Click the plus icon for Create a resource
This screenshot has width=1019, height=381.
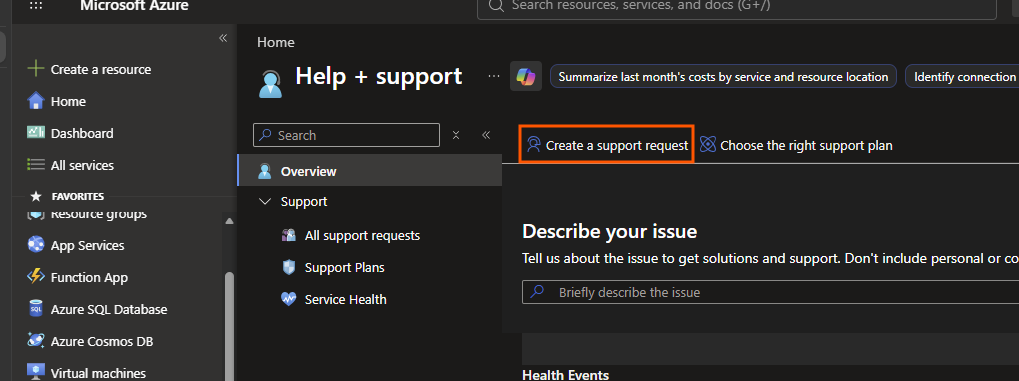pyautogui.click(x=35, y=69)
